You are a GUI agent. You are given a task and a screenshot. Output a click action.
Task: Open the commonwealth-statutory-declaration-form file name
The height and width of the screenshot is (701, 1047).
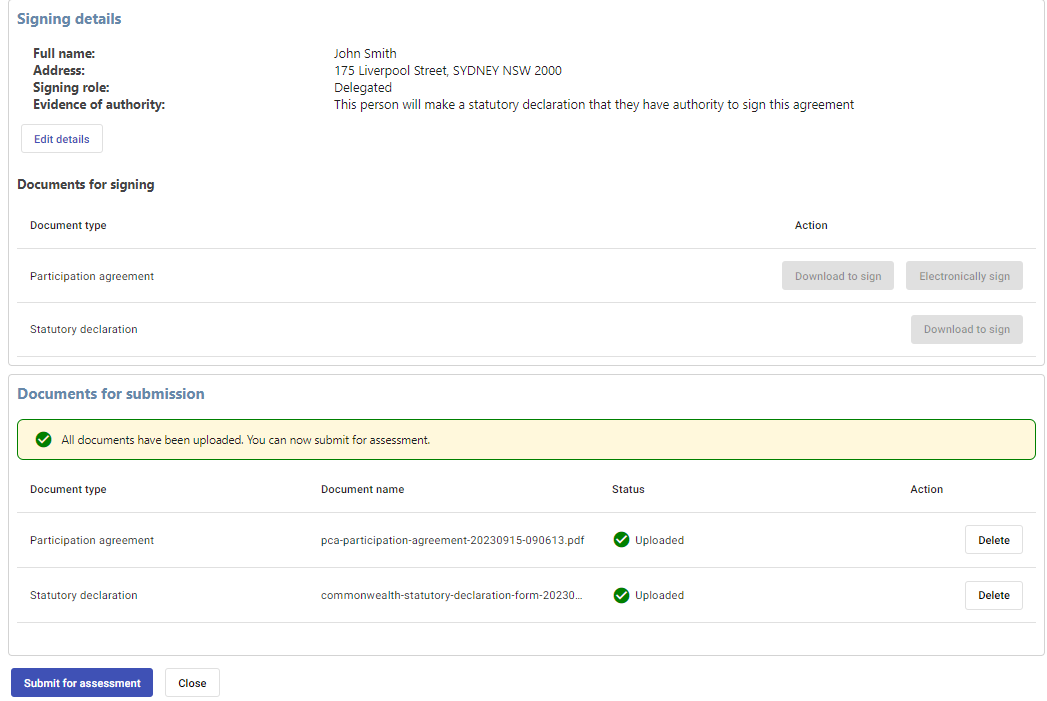point(451,595)
